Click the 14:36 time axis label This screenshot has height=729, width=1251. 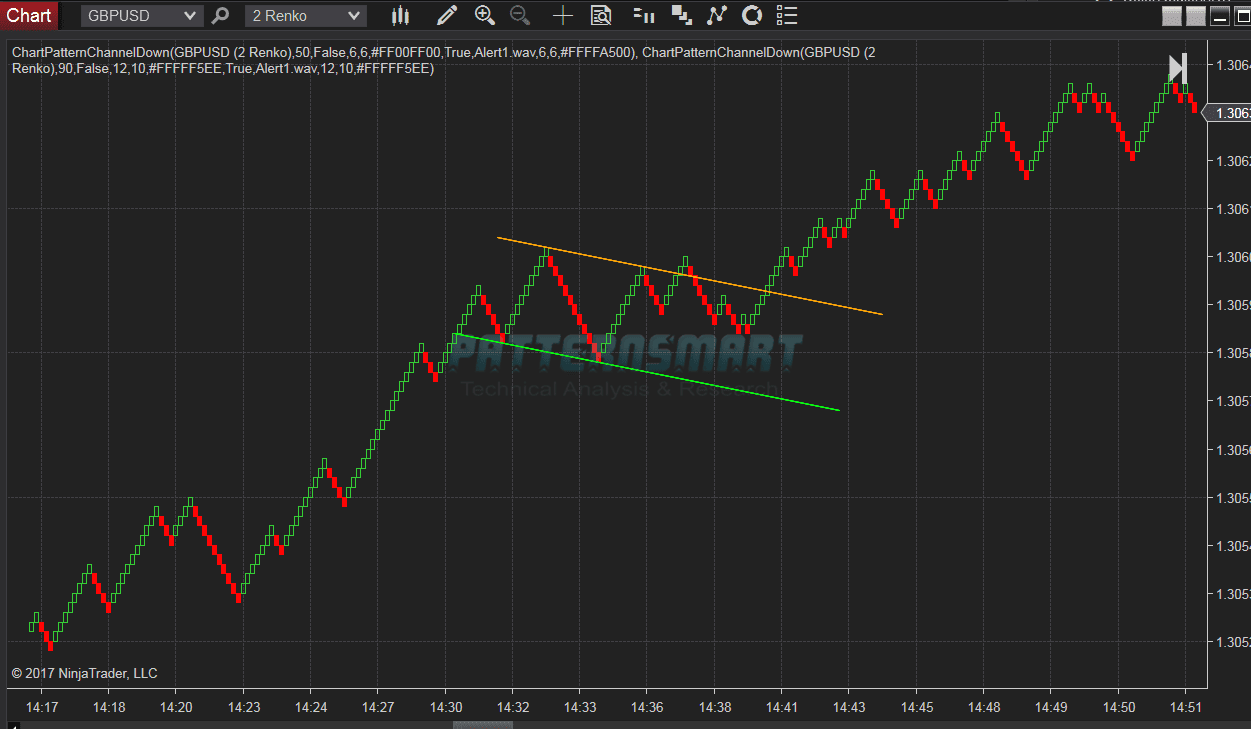pyautogui.click(x=647, y=707)
